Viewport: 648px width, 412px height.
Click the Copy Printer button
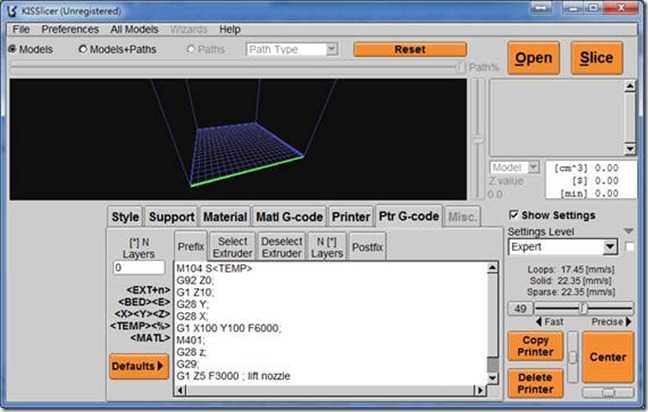pos(535,346)
